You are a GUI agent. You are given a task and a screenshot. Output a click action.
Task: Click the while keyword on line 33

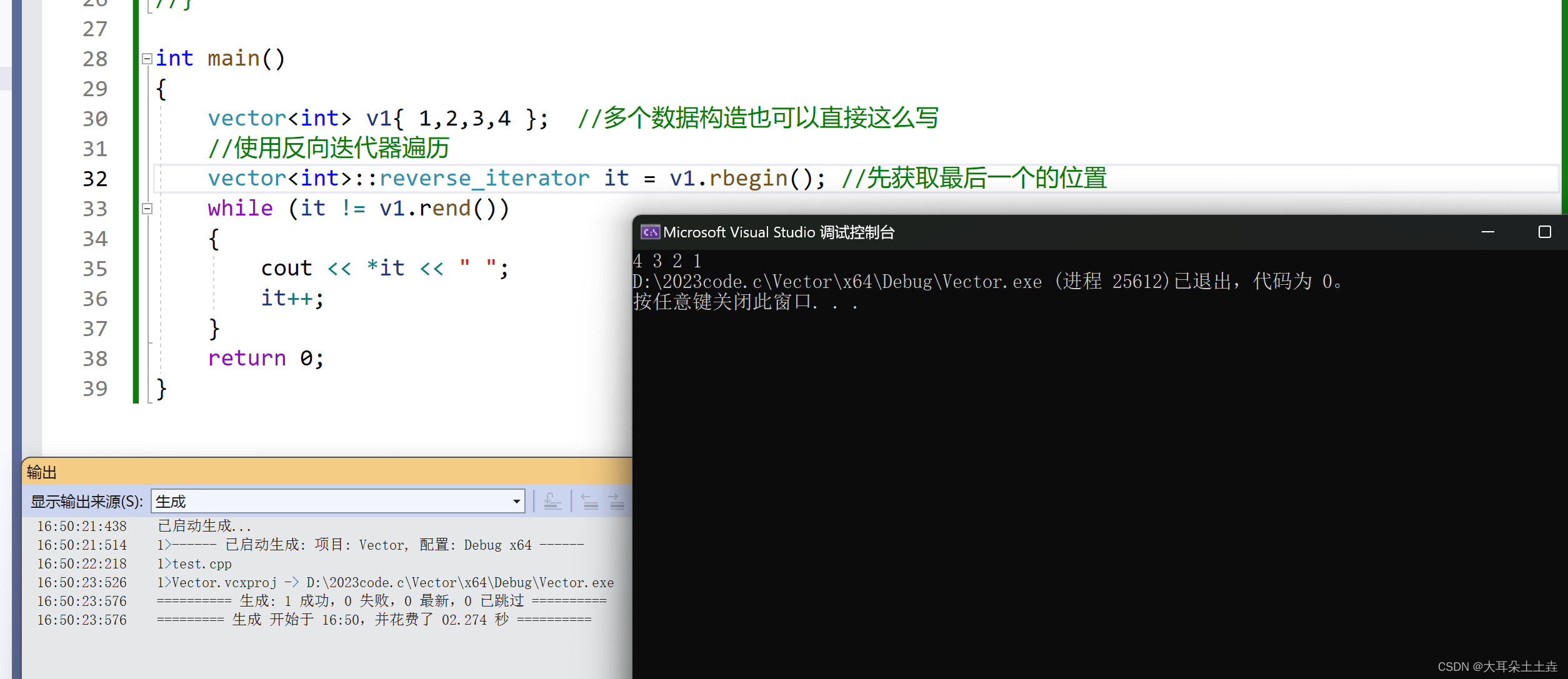click(241, 209)
